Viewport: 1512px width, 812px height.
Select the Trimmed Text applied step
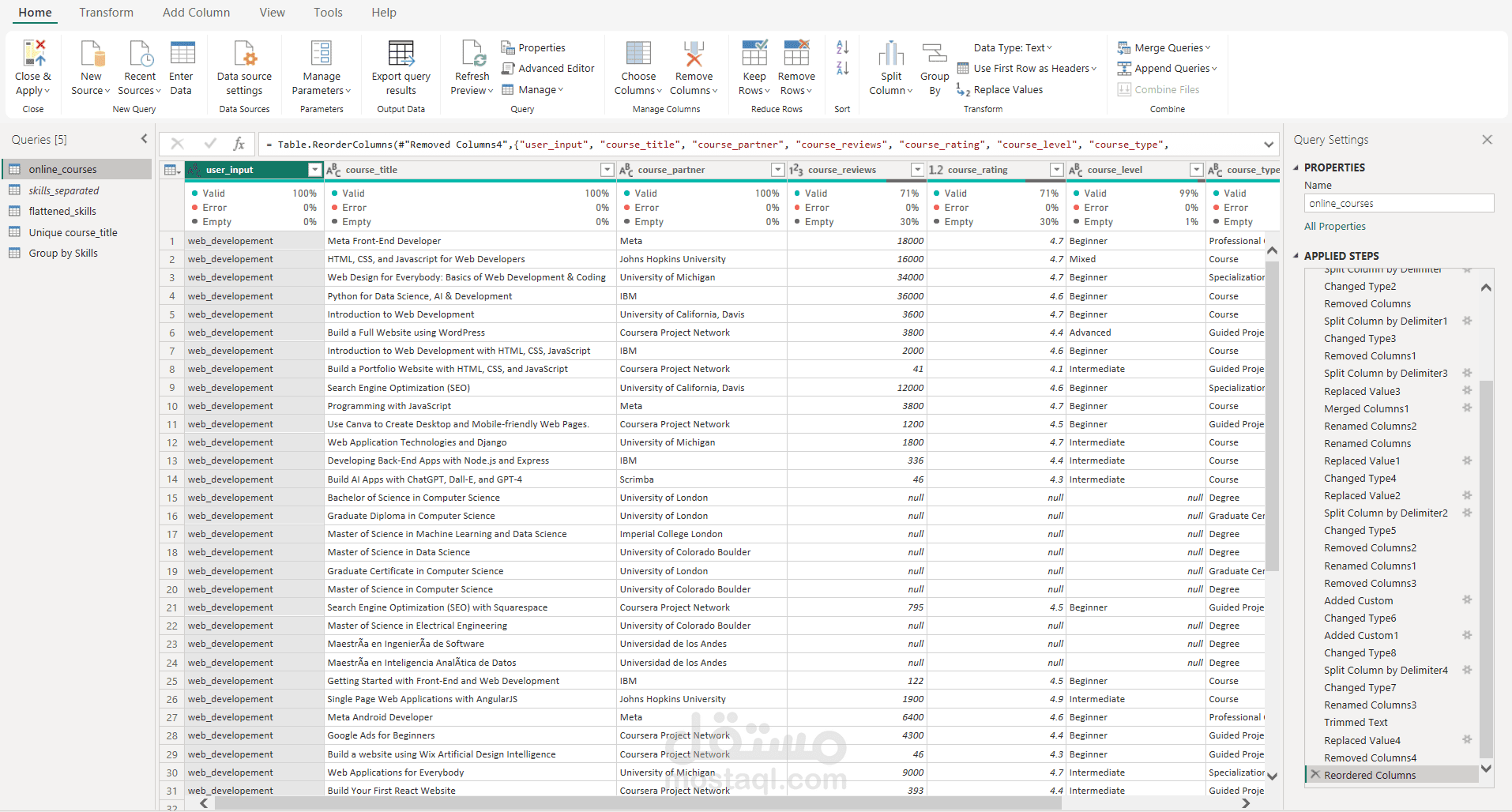[x=1356, y=722]
